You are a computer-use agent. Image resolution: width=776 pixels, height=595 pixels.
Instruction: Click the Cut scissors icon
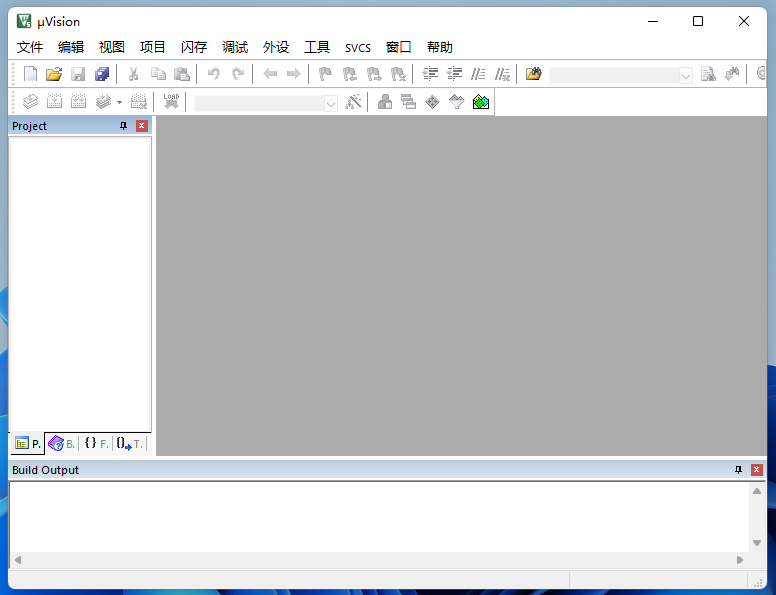point(133,74)
